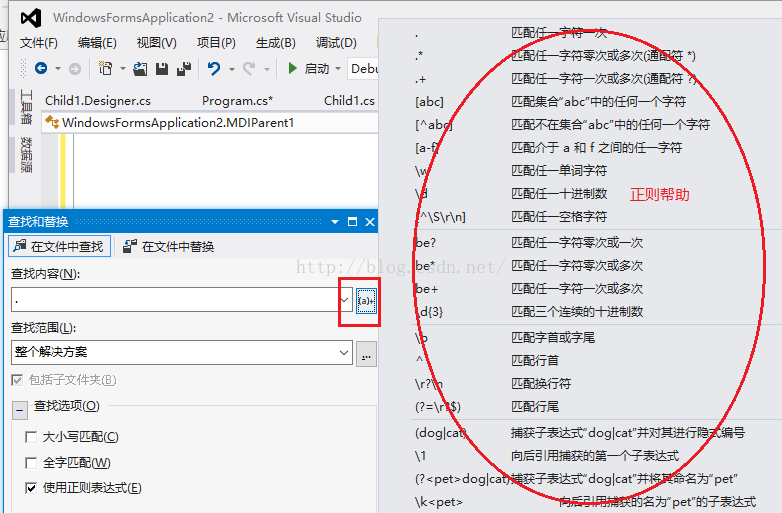The image size is (782, 513).
Task: Open the Edit (编辑) menu
Action: click(97, 43)
